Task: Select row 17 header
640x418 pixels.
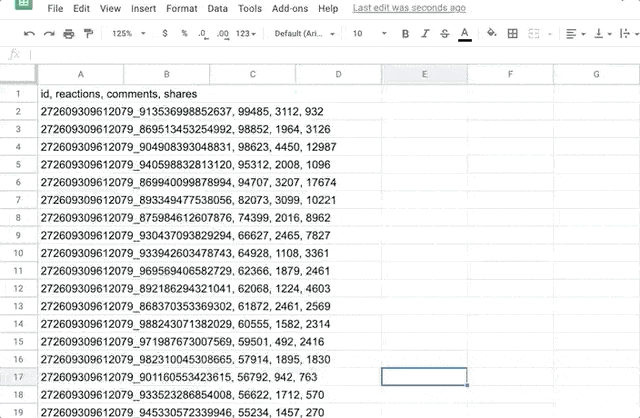Action: (x=18, y=377)
